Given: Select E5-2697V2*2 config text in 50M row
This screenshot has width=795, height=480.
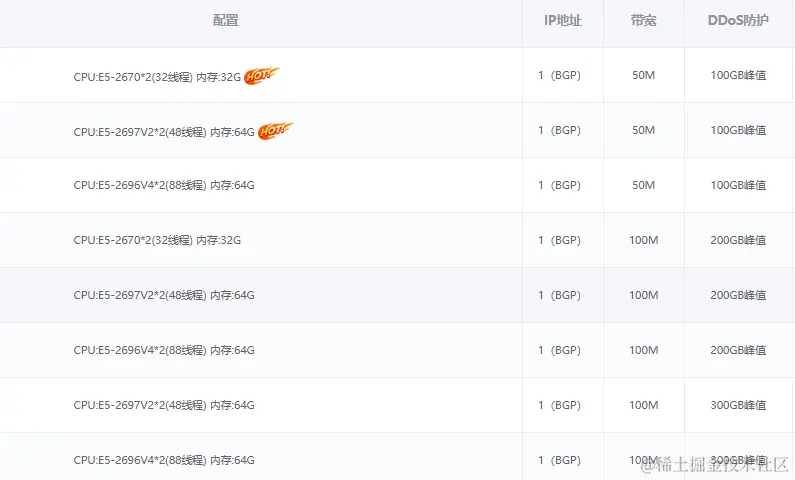Looking at the screenshot, I should 164,132.
